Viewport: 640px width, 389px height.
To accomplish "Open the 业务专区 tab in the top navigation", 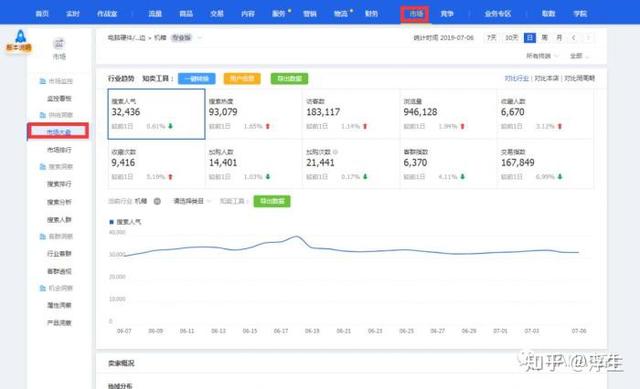I will click(x=498, y=13).
